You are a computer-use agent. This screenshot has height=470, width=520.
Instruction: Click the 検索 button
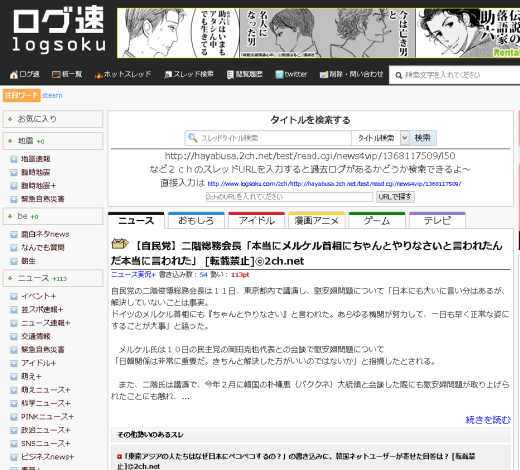(x=423, y=138)
